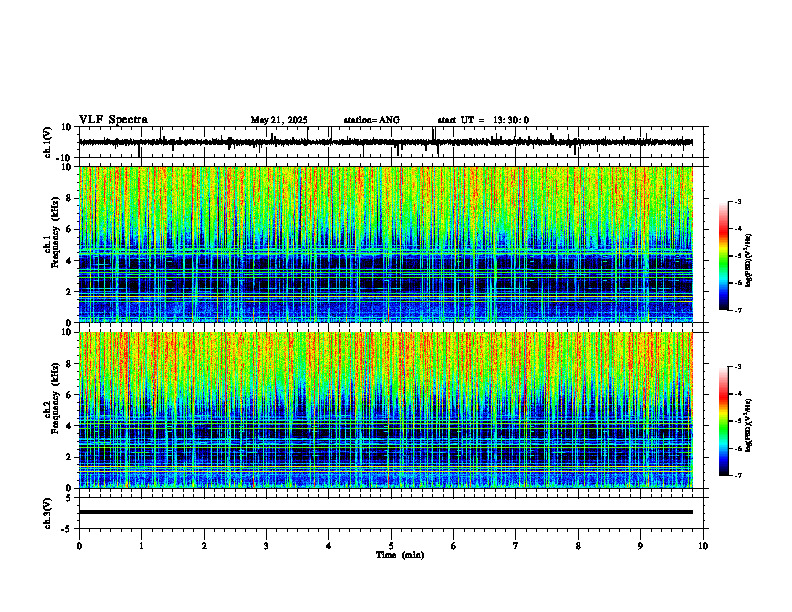Image resolution: width=792 pixels, height=612 pixels.
Task: Click the "start UT = 13:30: 0" label
Action: 483,120
